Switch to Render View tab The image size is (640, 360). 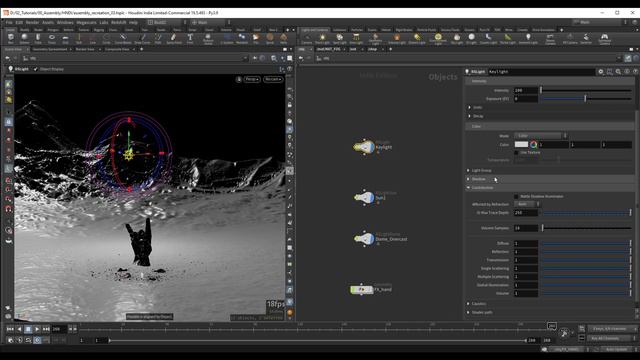coord(85,49)
